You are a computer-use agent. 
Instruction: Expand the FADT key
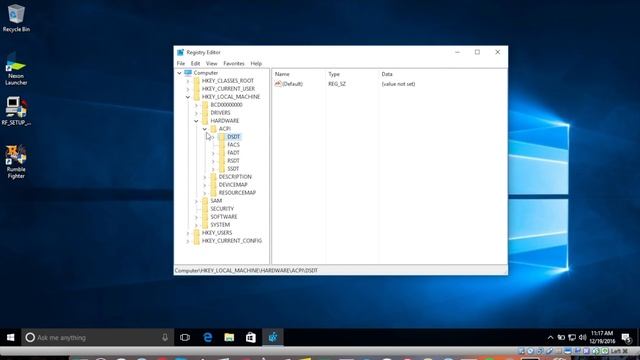(x=213, y=153)
